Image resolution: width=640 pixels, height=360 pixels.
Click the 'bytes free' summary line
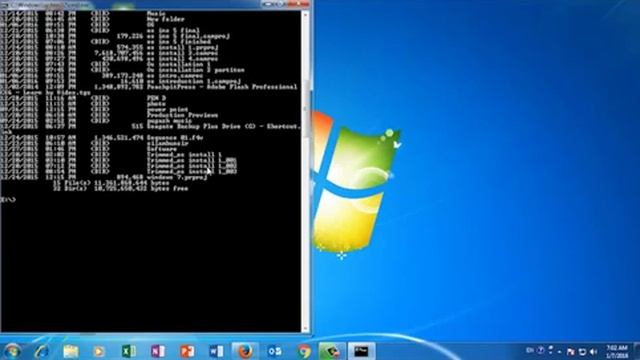click(x=121, y=189)
